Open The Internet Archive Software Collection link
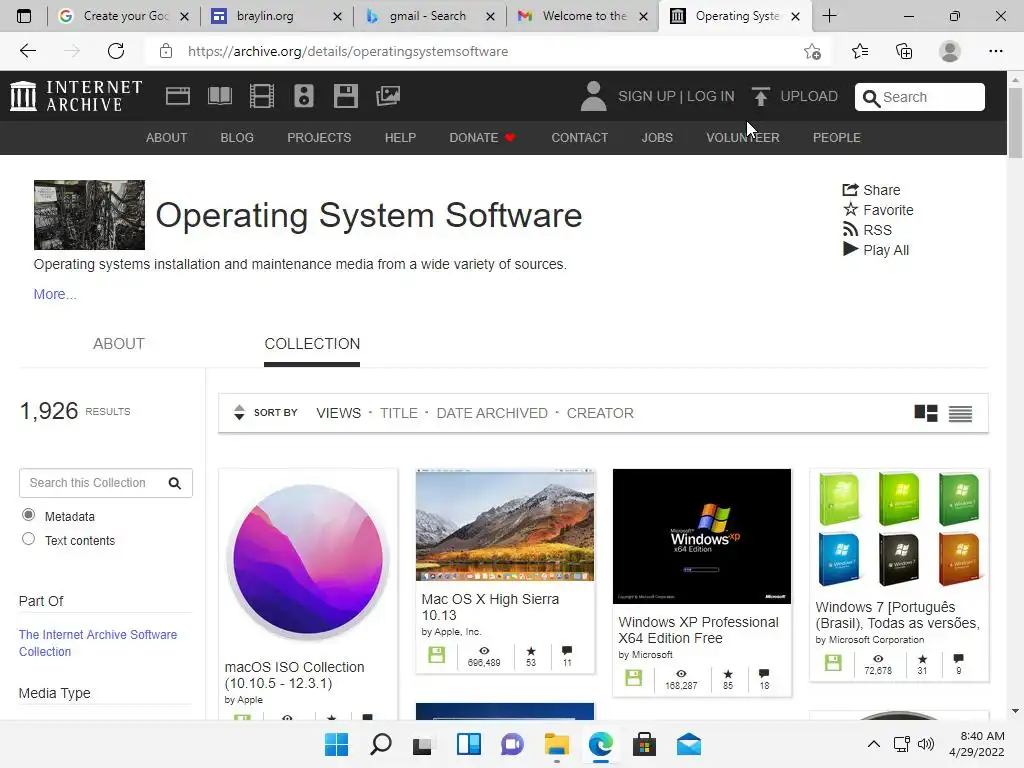Screen dimensions: 1024x768 click(98, 643)
